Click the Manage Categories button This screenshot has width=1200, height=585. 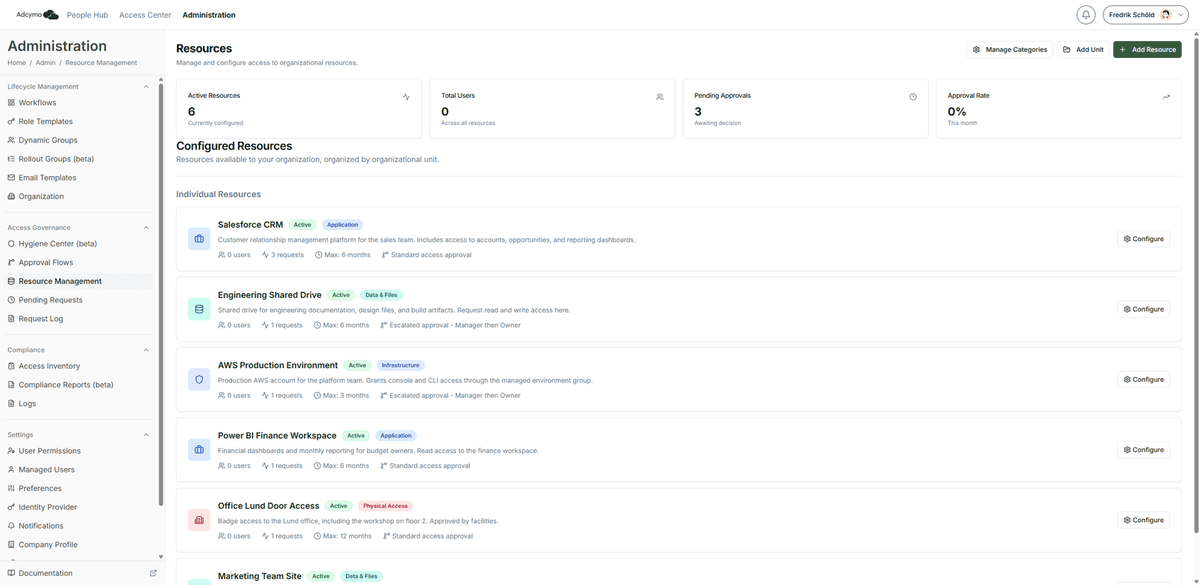[x=1010, y=49]
